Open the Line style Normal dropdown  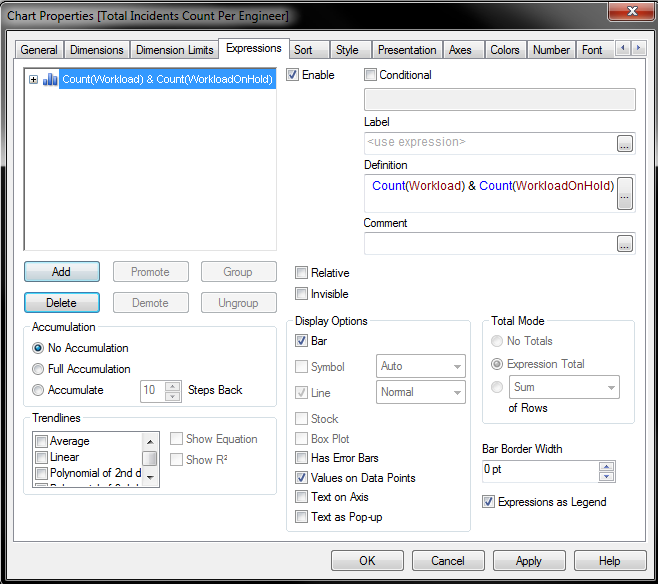tap(420, 392)
